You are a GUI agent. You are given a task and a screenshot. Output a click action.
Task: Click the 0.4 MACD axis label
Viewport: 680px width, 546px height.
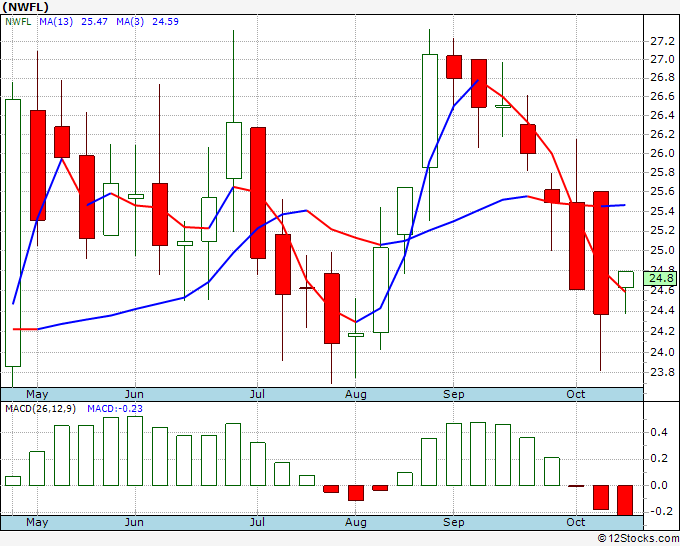tap(659, 432)
